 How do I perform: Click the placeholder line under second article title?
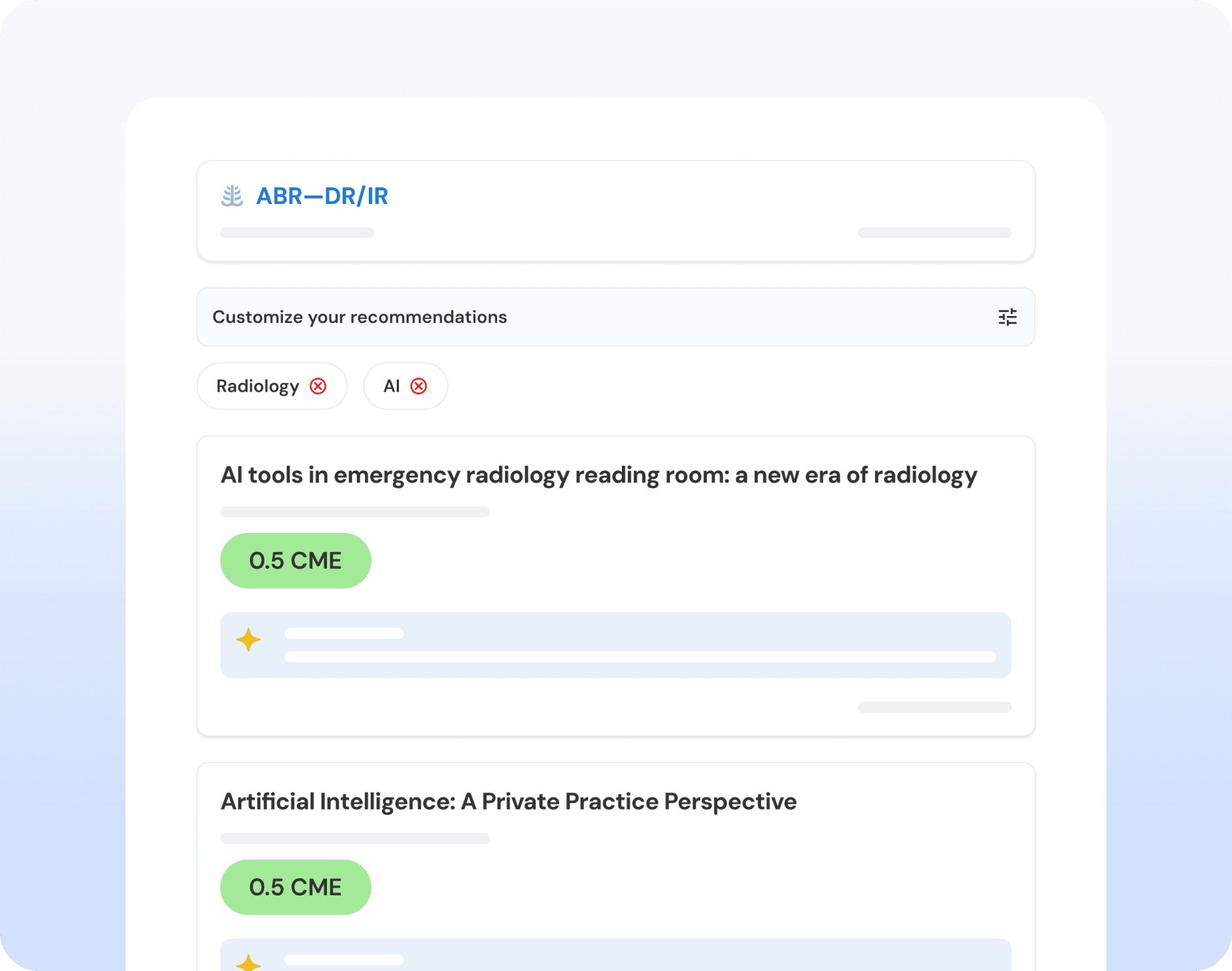pyautogui.click(x=354, y=839)
